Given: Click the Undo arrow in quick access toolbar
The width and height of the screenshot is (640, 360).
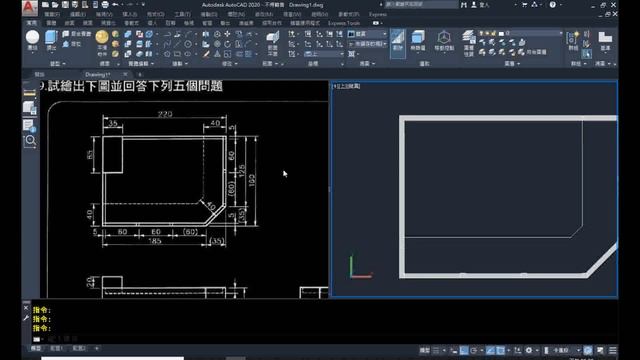Looking at the screenshot, I should tap(116, 5).
